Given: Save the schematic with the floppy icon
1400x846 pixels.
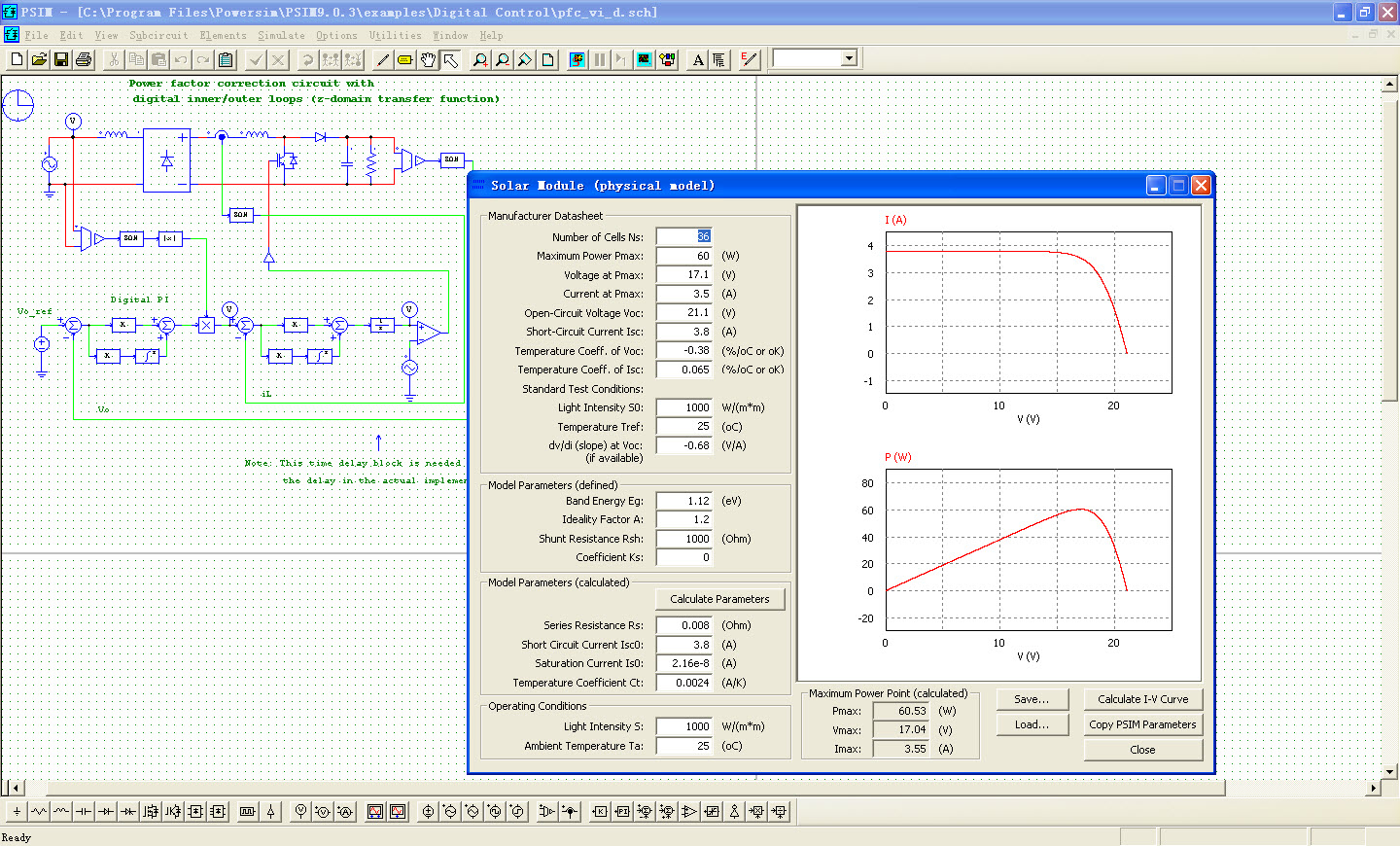Looking at the screenshot, I should [61, 59].
